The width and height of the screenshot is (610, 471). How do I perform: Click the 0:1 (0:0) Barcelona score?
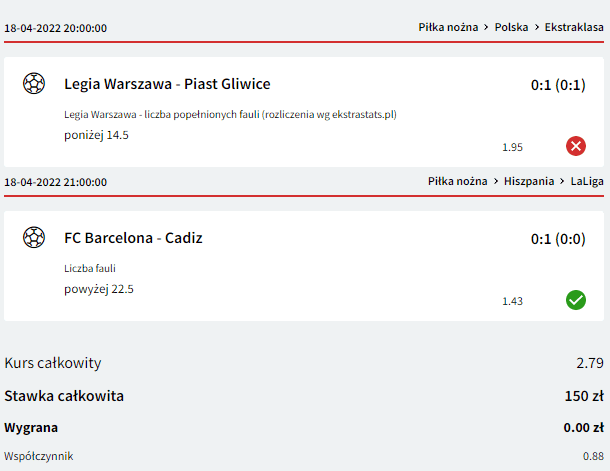pos(558,239)
